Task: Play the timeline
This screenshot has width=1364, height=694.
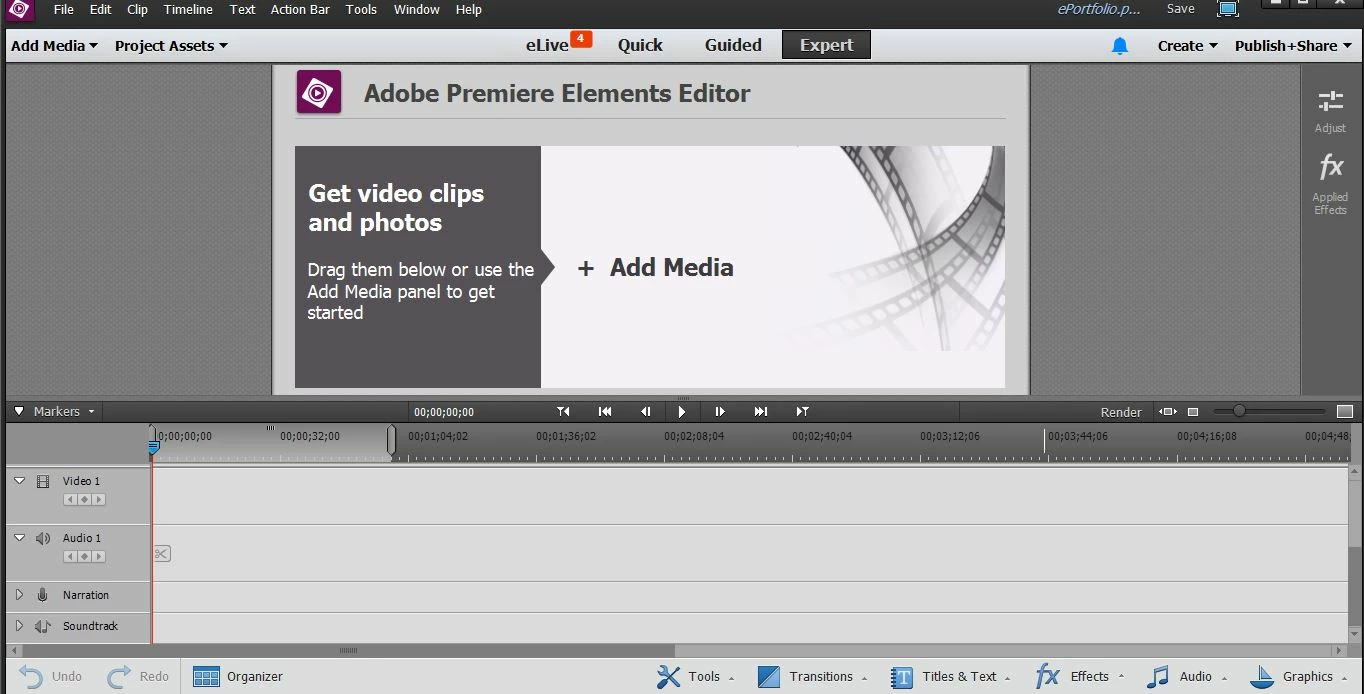Action: pyautogui.click(x=682, y=411)
